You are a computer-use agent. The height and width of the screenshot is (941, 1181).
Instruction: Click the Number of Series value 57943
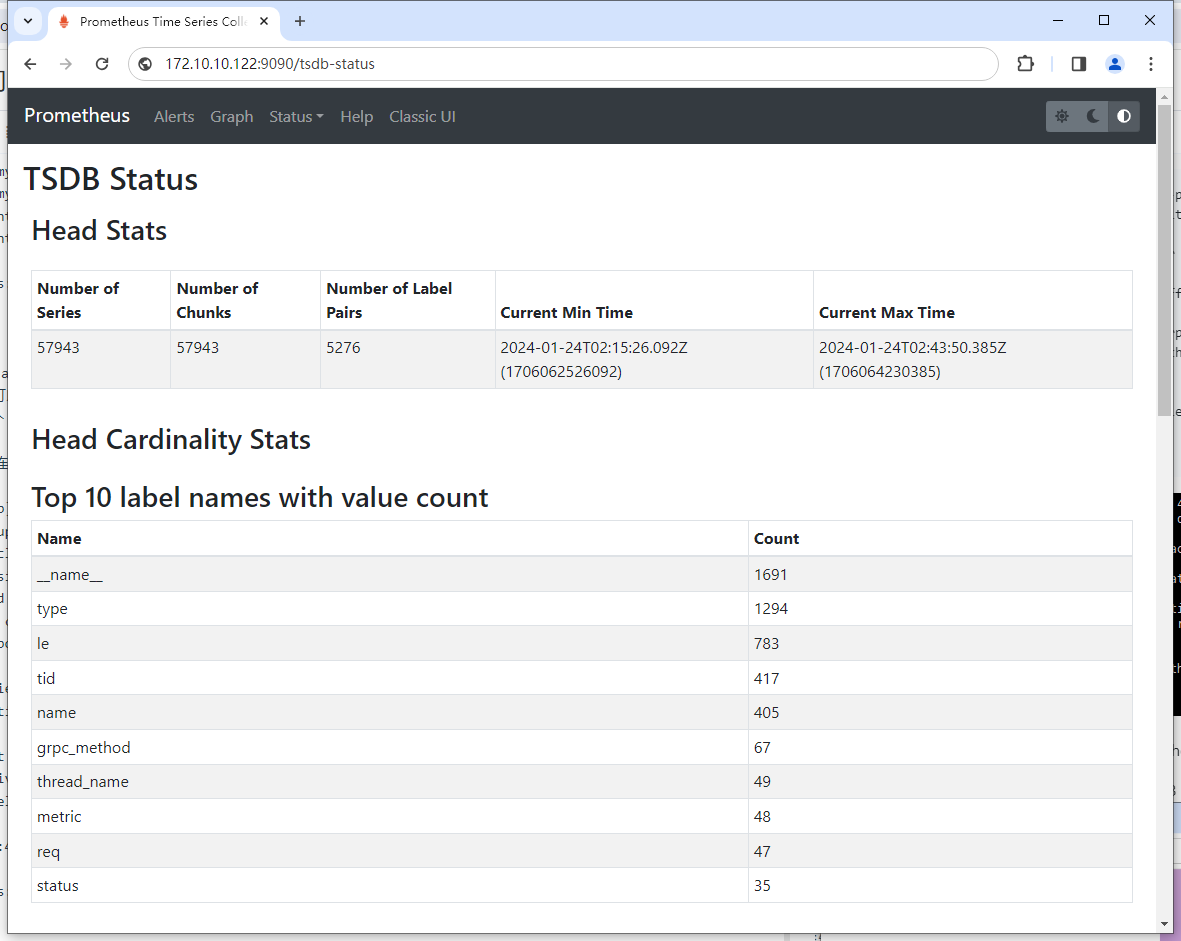[x=58, y=347]
